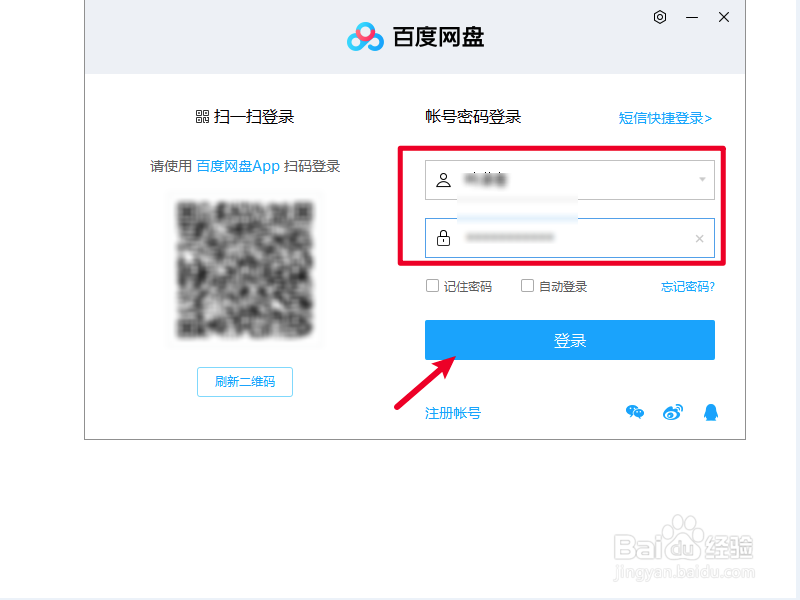Open the 百度网盘App link
The width and height of the screenshot is (800, 600).
238,166
